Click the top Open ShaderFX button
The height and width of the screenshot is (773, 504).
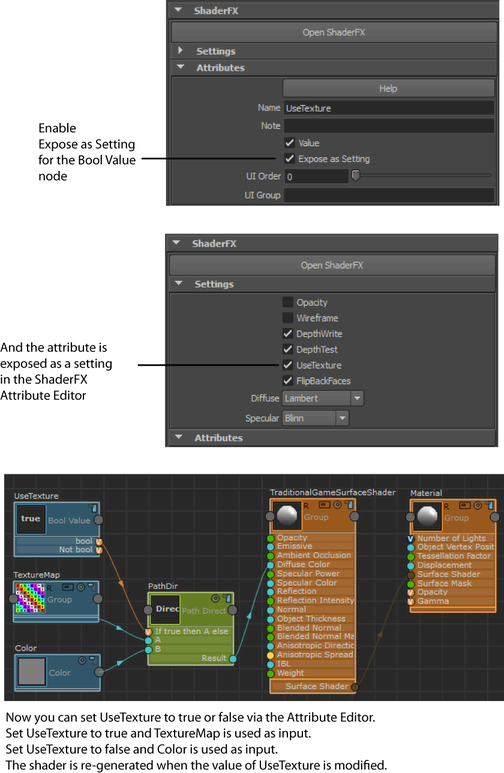(x=334, y=33)
